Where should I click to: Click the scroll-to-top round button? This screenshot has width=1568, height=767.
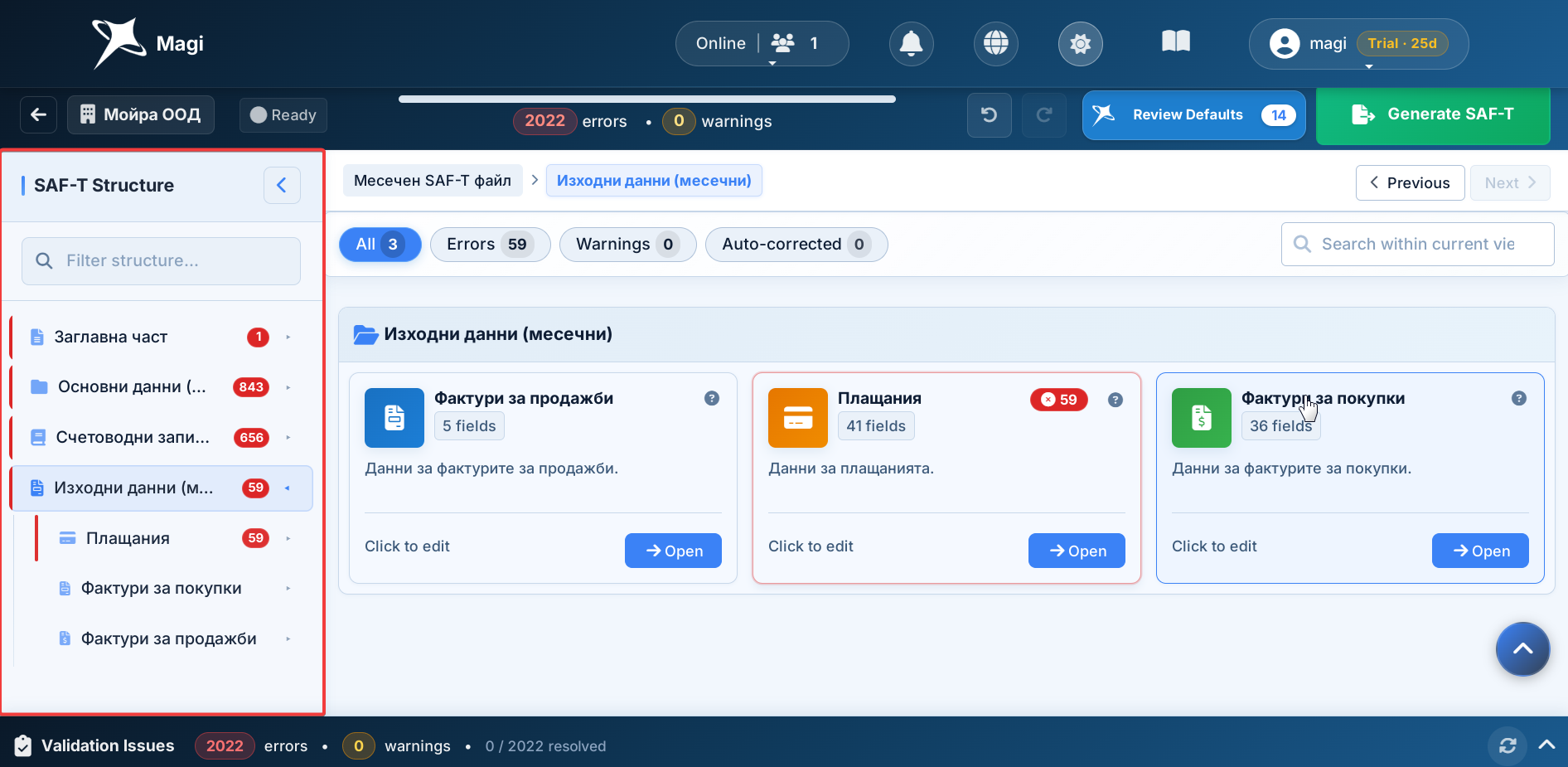pos(1522,649)
